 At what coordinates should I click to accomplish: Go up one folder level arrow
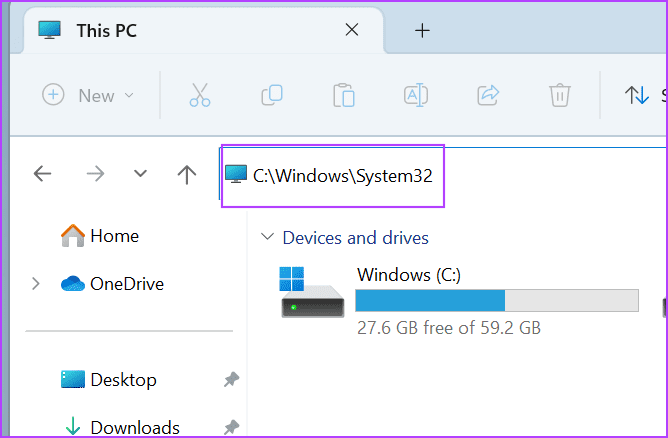pyautogui.click(x=187, y=174)
